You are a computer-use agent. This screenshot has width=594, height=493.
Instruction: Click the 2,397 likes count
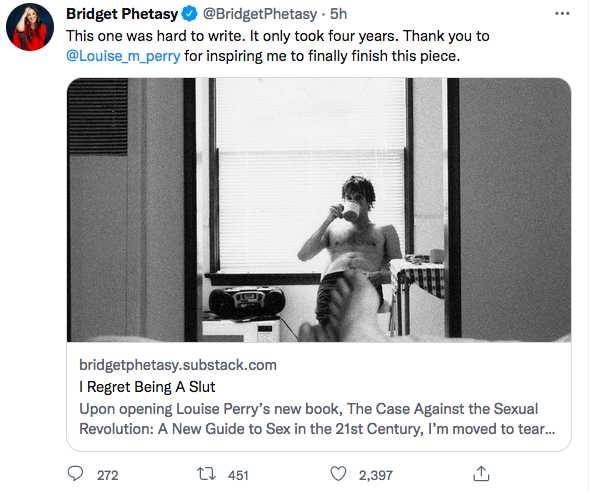pyautogui.click(x=376, y=475)
